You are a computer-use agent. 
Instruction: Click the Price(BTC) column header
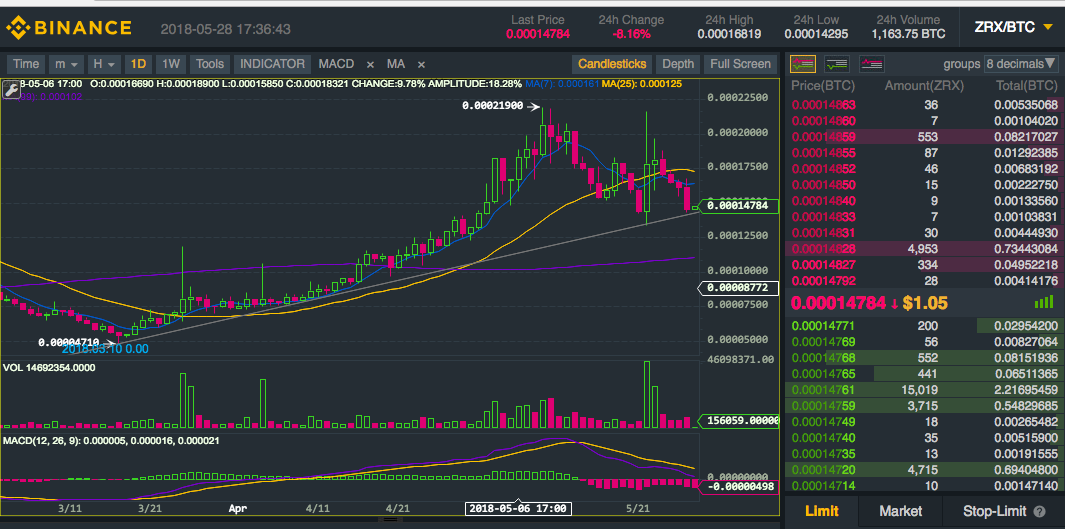click(x=823, y=86)
